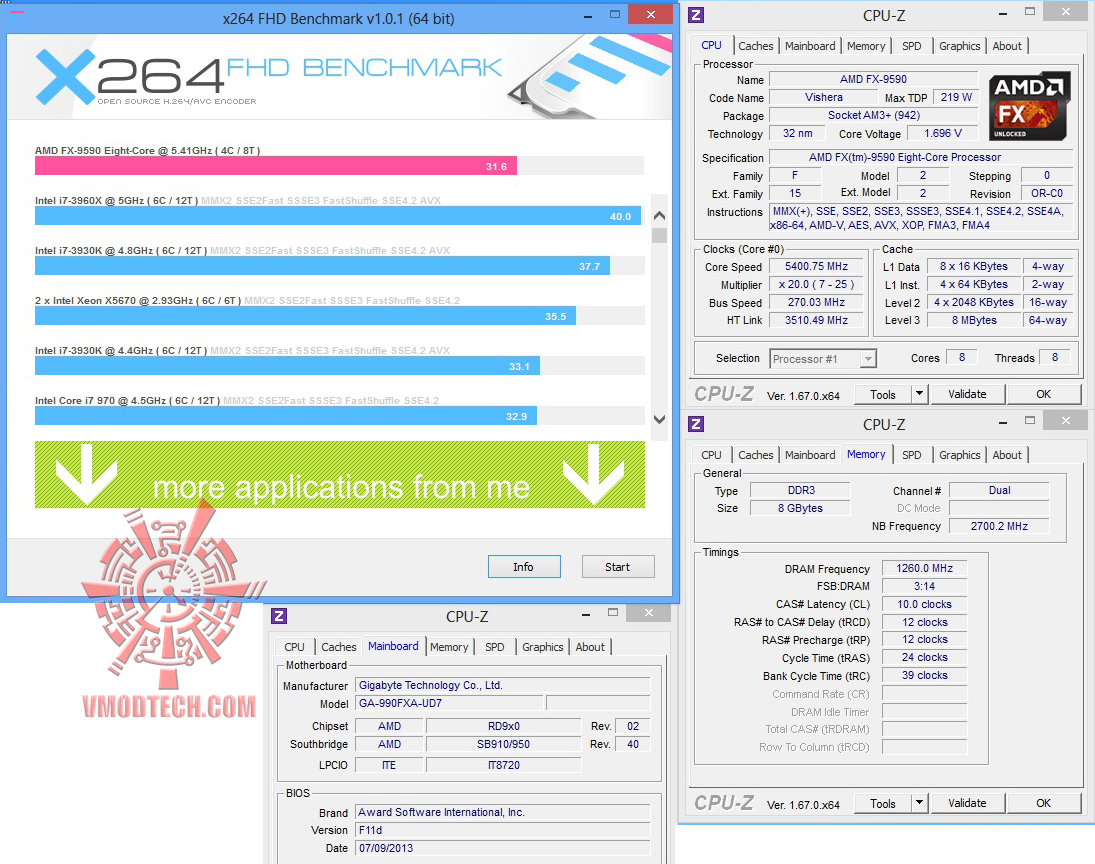Click the Level 3 cache value '8 MBytes'
The height and width of the screenshot is (864, 1095).
click(x=974, y=320)
